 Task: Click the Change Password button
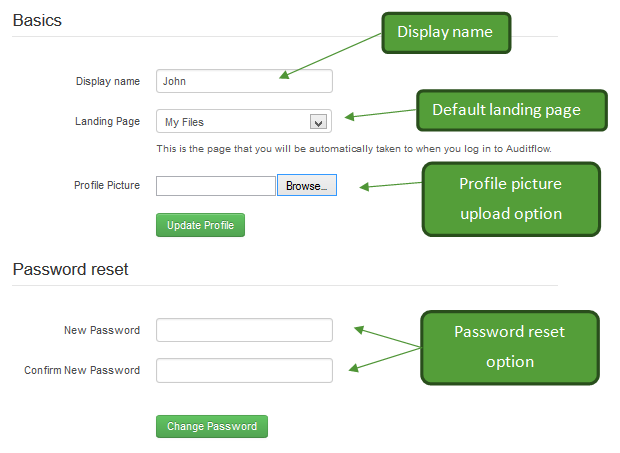(212, 427)
